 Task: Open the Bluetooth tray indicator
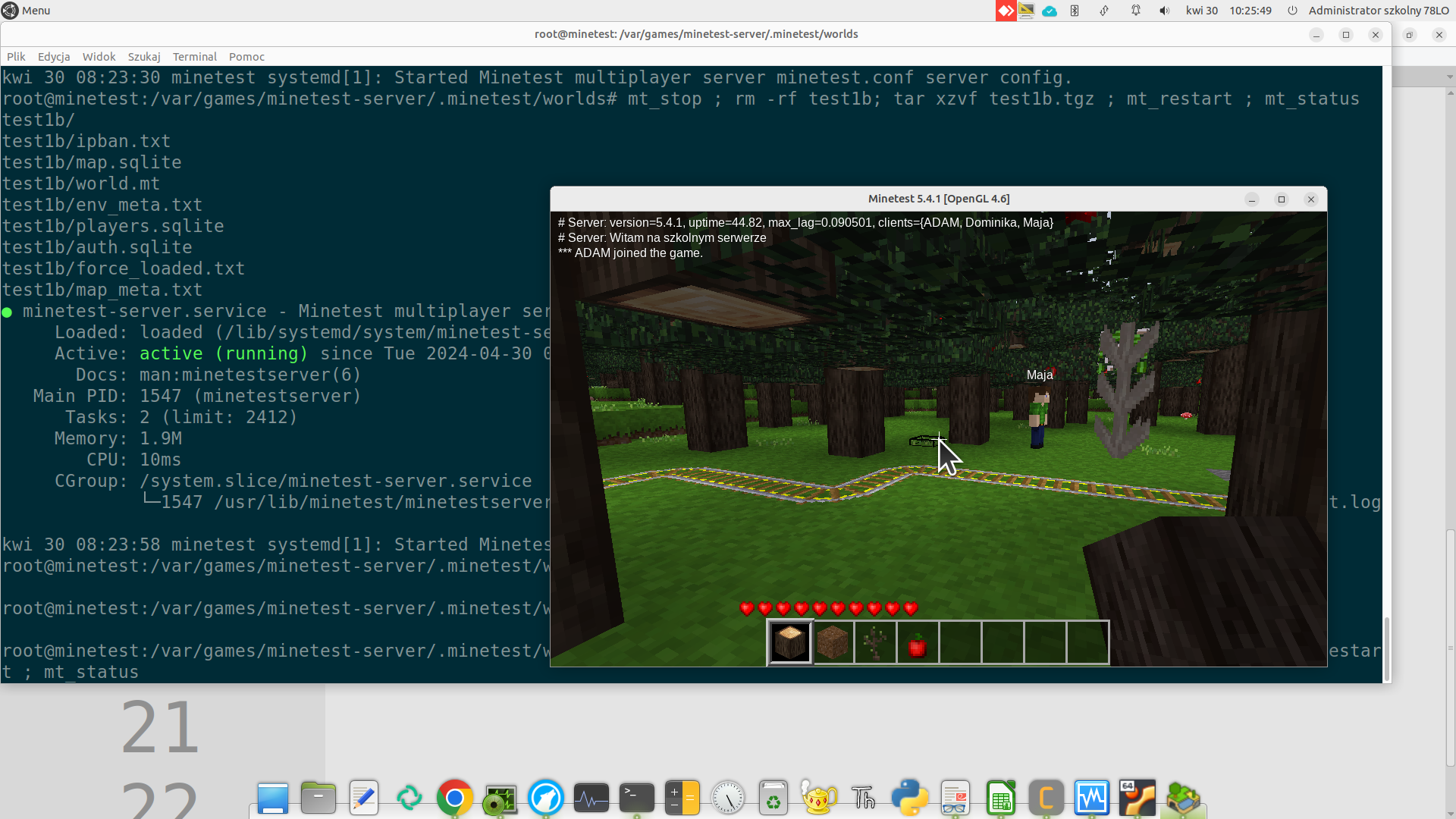coord(1075,11)
